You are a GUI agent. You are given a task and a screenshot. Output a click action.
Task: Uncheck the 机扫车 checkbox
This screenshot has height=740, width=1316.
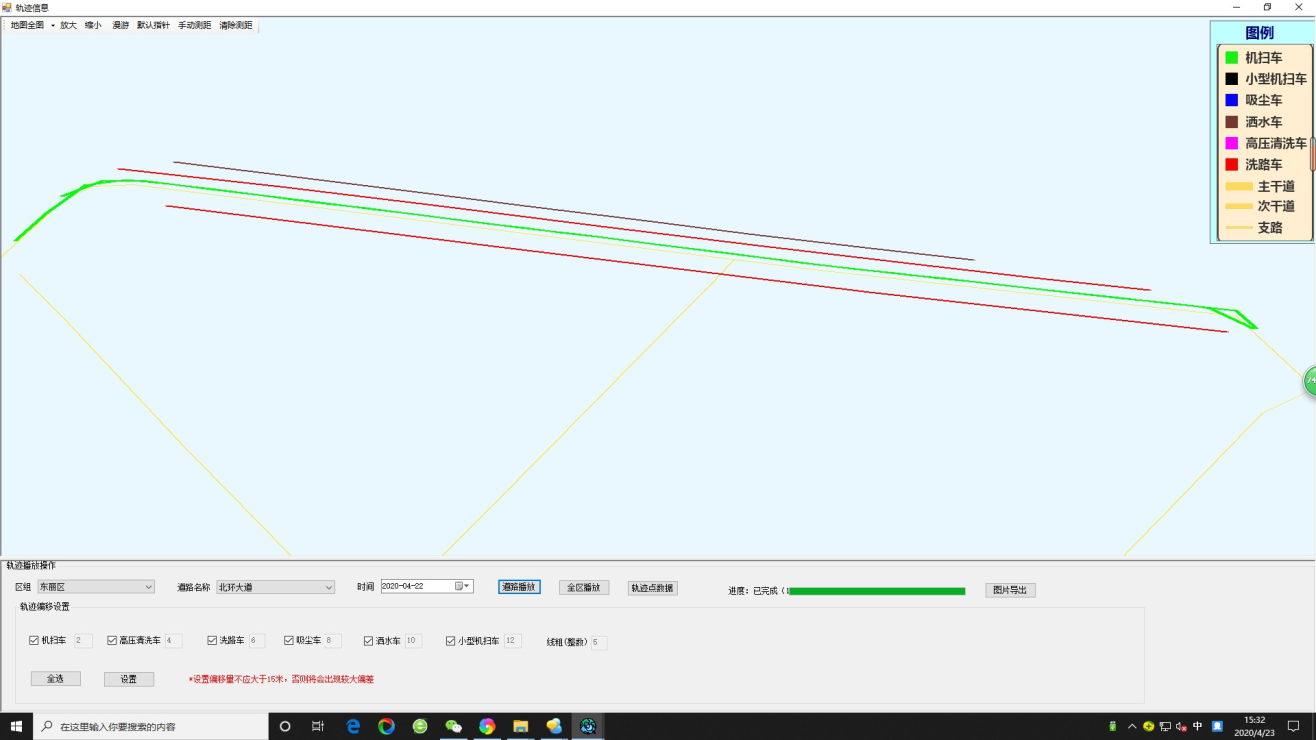[34, 640]
